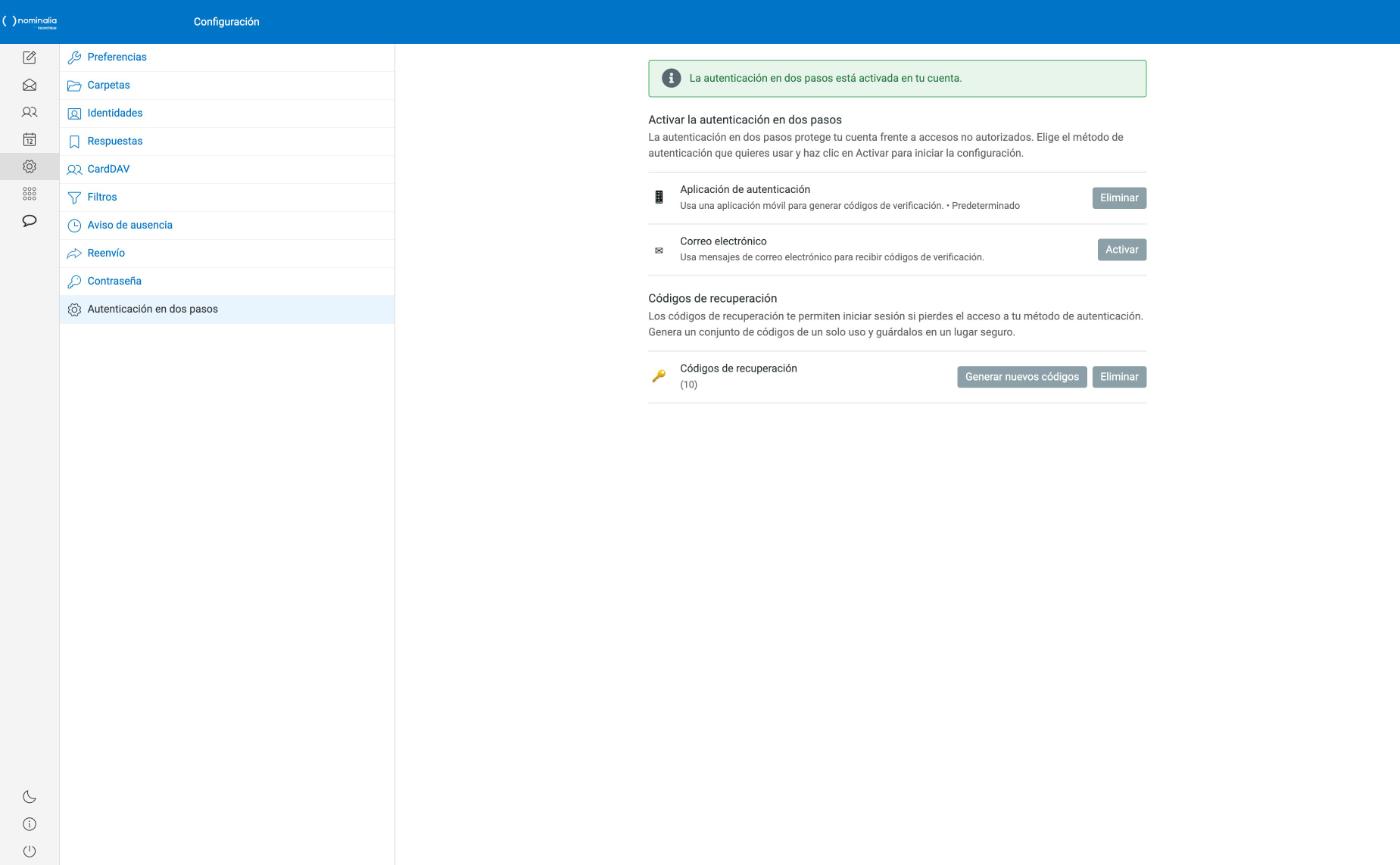The image size is (1400, 865).
Task: Open Aviso de ausencia section
Action: tap(227, 225)
